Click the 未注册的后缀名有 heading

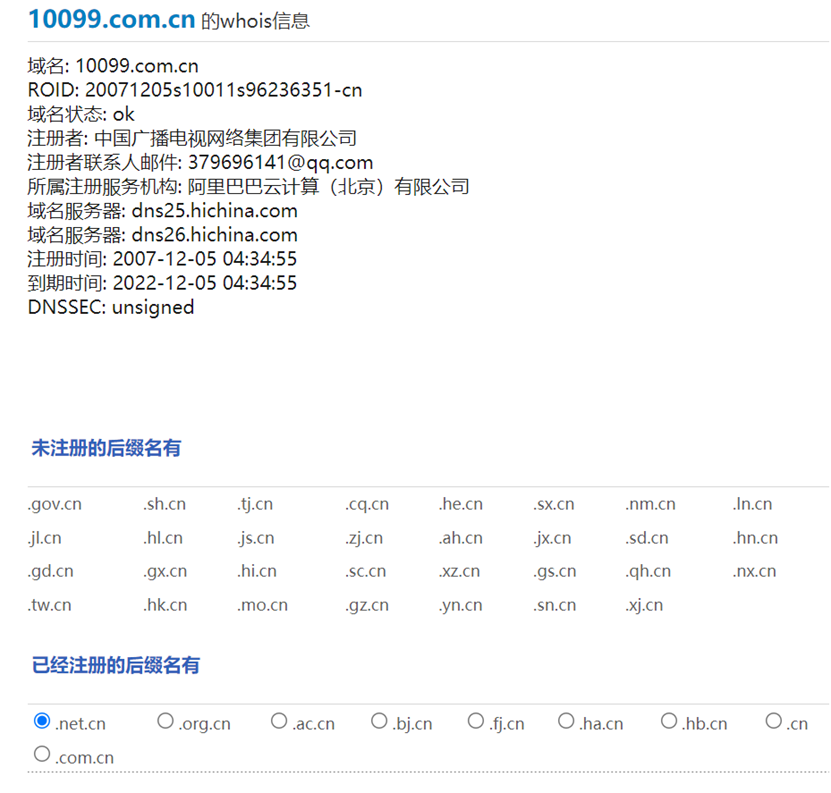106,448
